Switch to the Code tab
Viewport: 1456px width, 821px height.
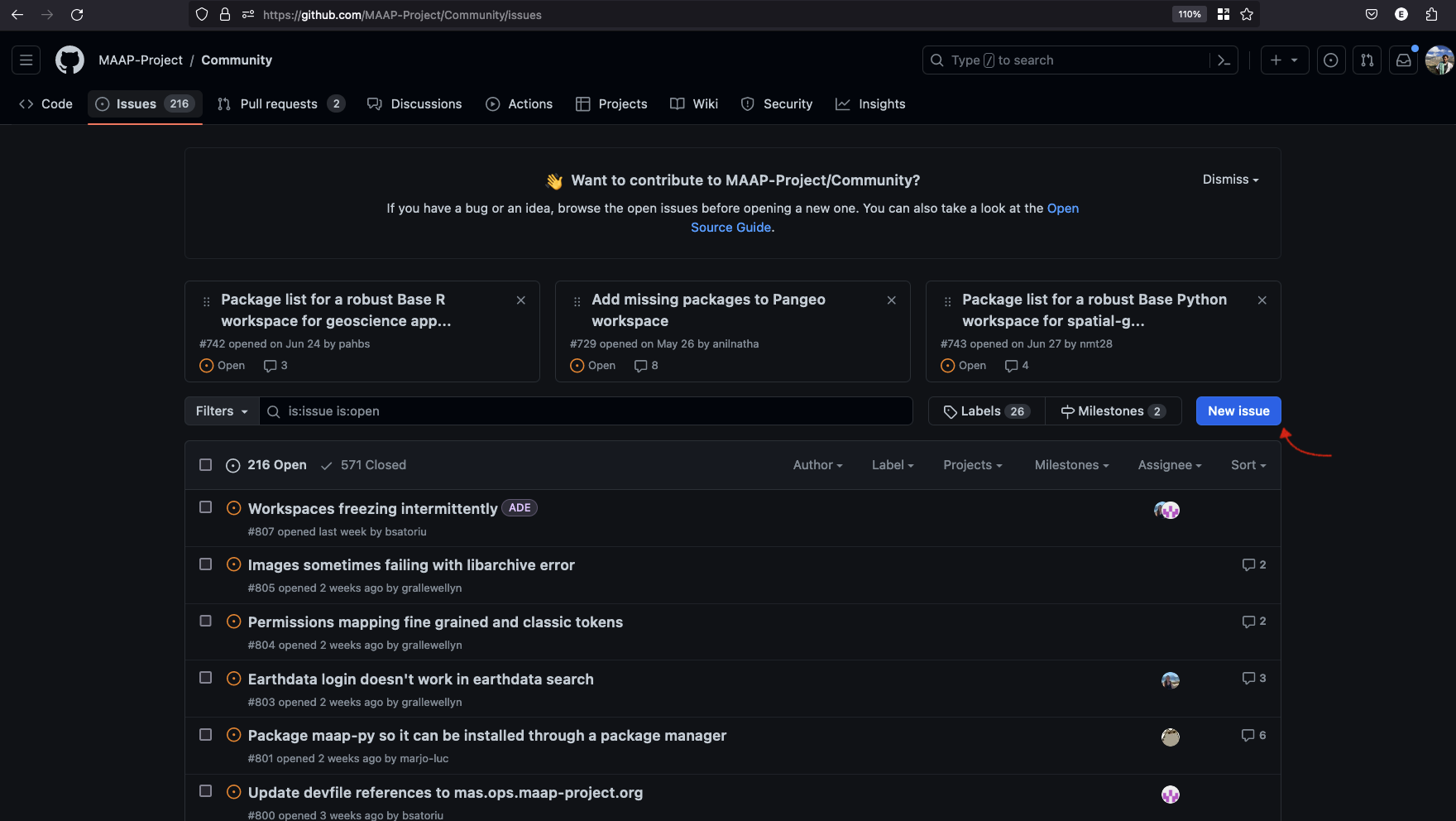pos(46,104)
